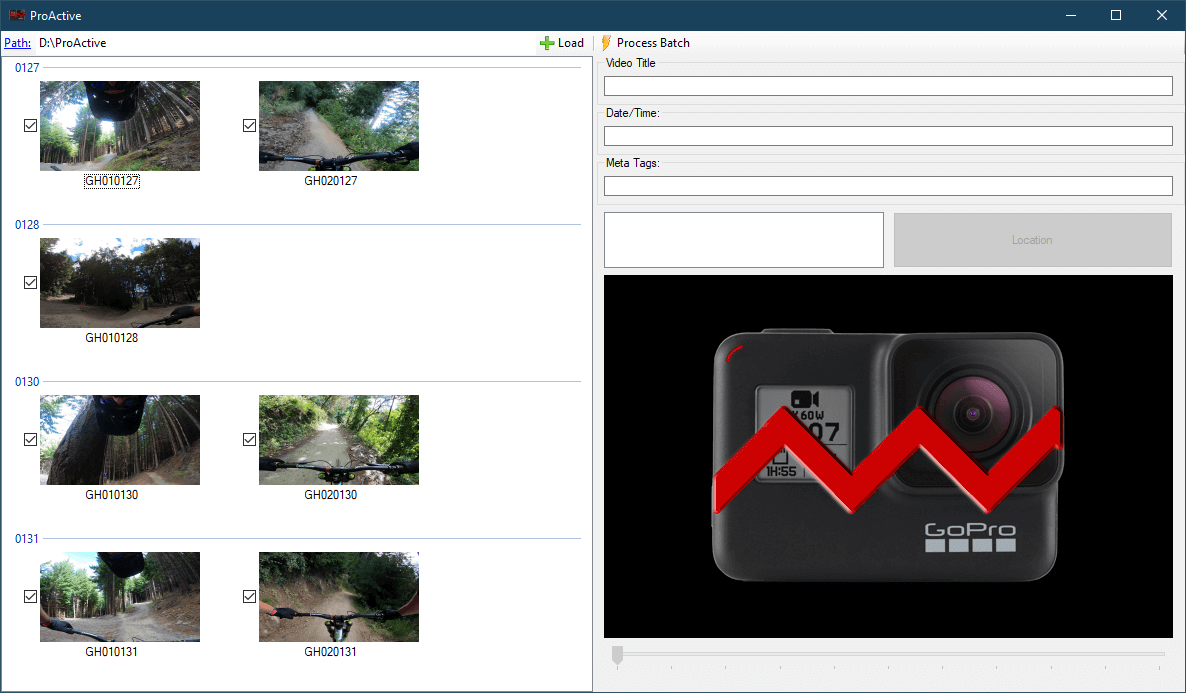Viewport: 1186px width, 693px height.
Task: Click the GH010130 file name label
Action: tap(112, 495)
